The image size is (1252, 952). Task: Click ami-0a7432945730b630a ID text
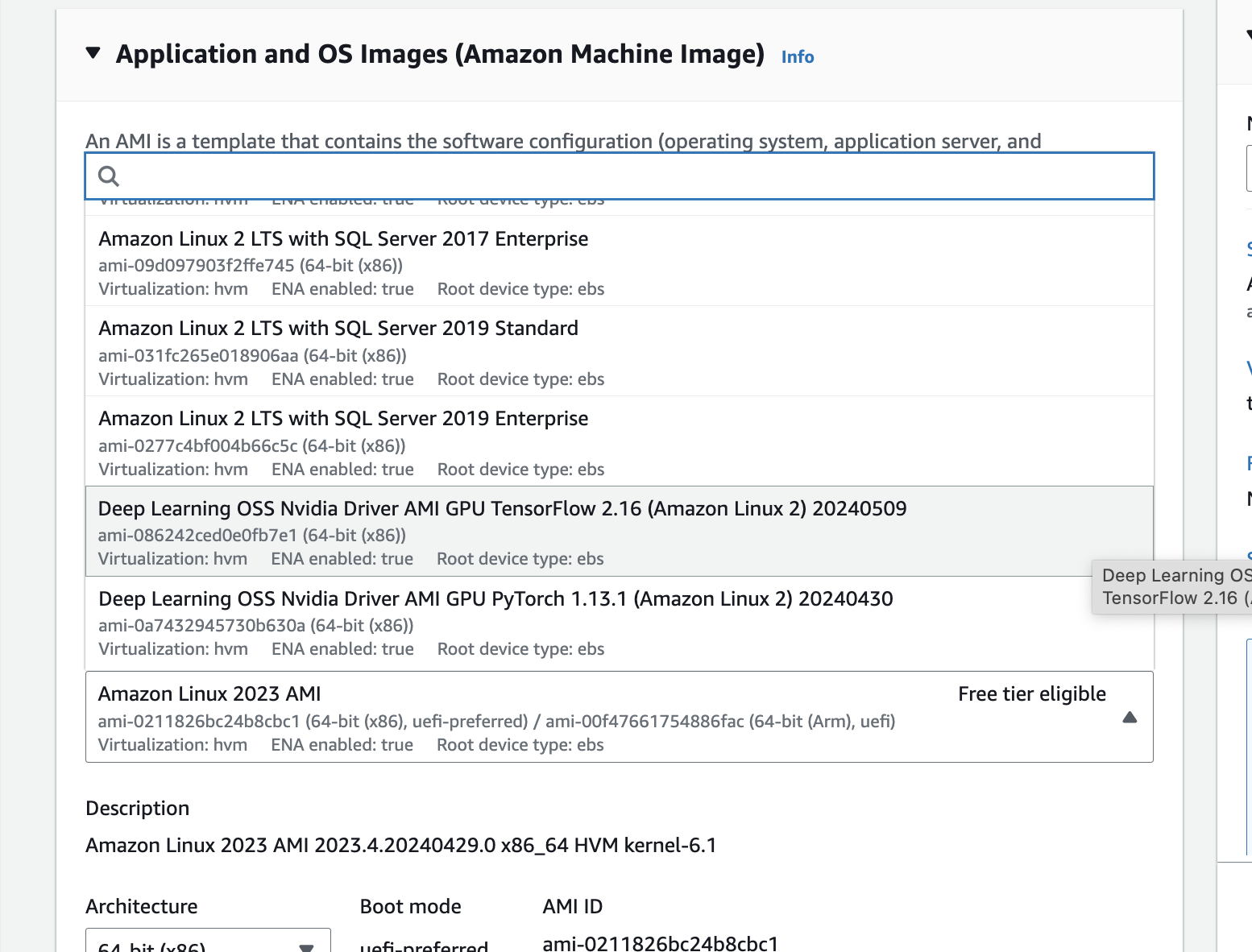click(x=202, y=625)
